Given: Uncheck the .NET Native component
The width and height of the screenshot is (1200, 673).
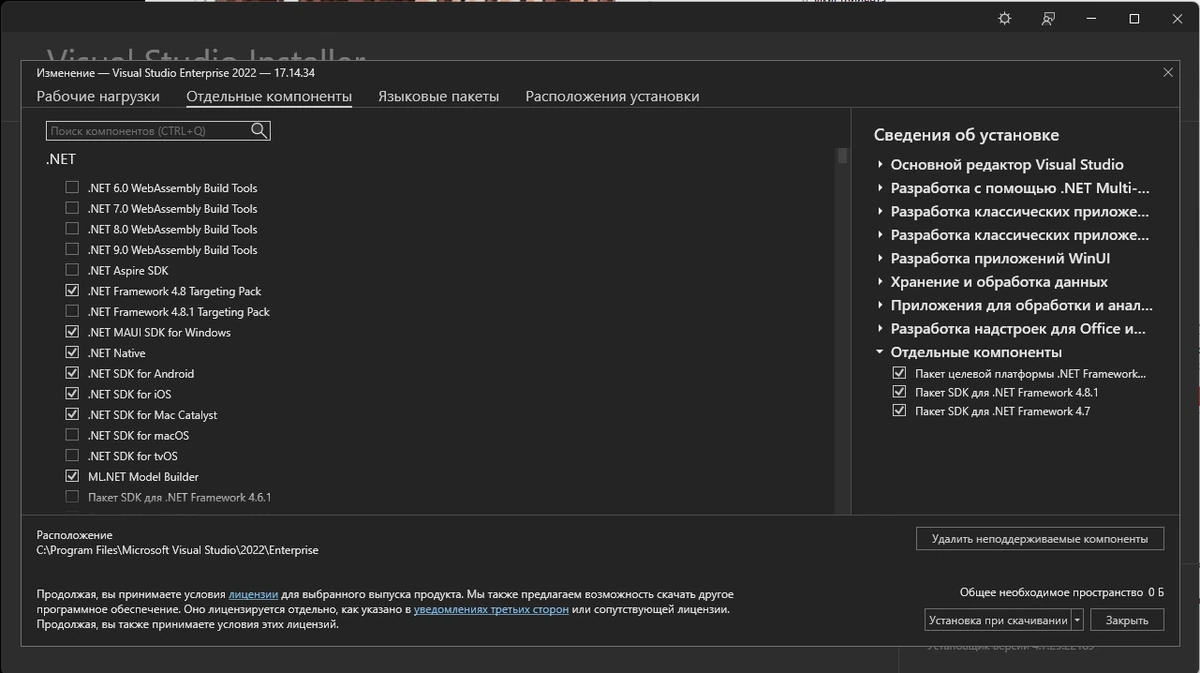Looking at the screenshot, I should tap(72, 353).
